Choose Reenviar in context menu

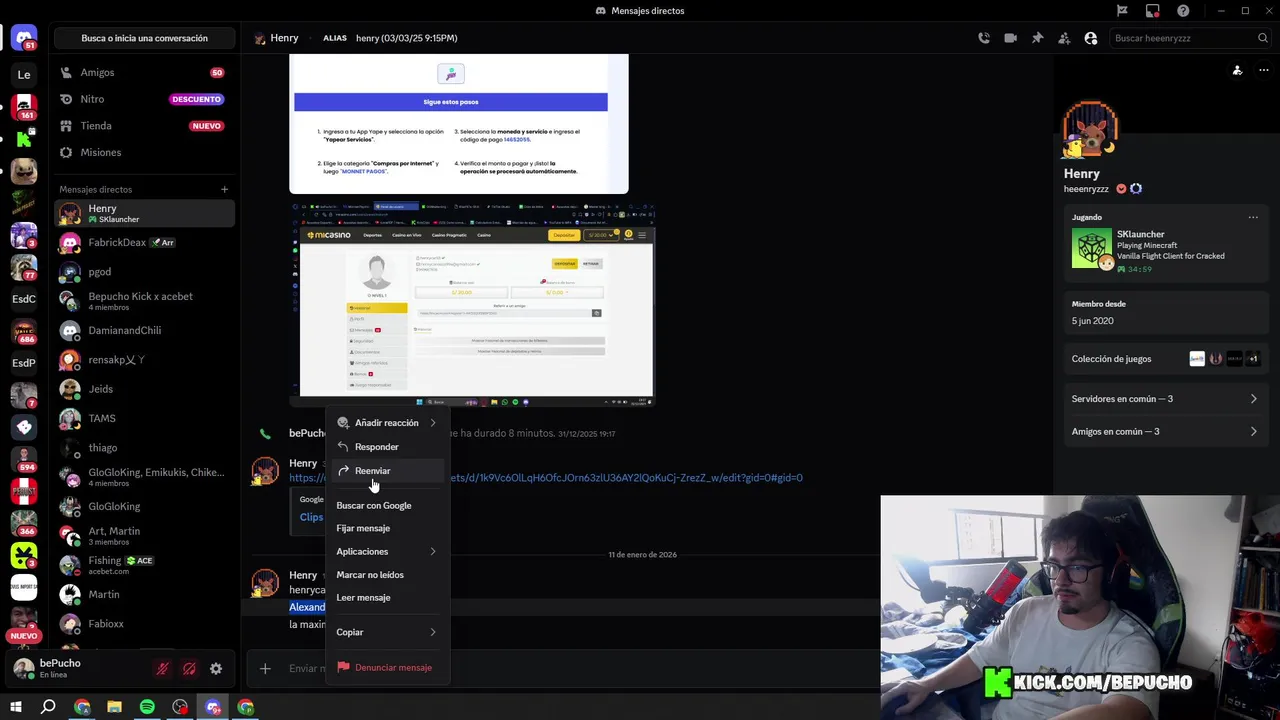(x=387, y=471)
